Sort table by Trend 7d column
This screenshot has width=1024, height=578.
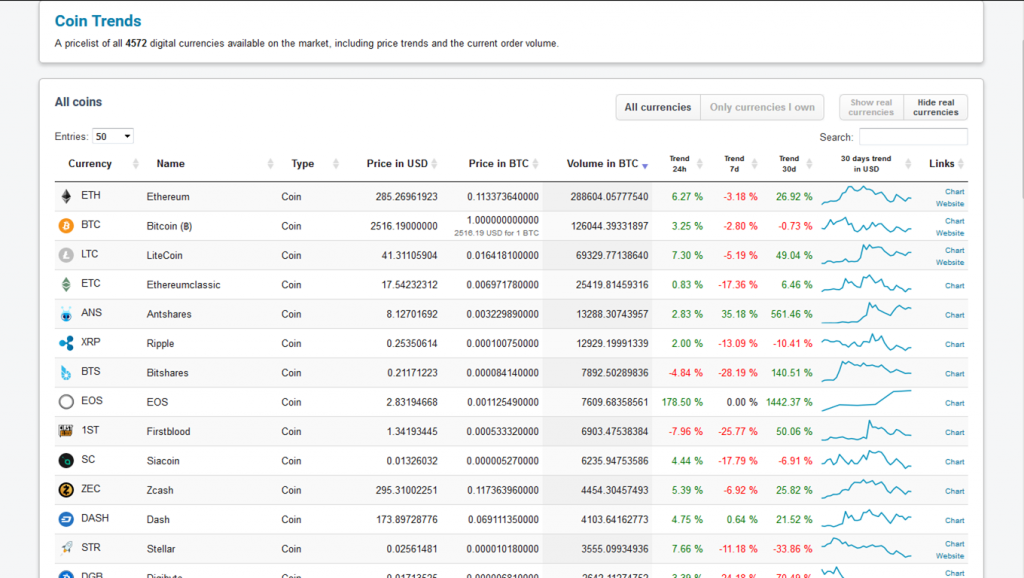734,164
